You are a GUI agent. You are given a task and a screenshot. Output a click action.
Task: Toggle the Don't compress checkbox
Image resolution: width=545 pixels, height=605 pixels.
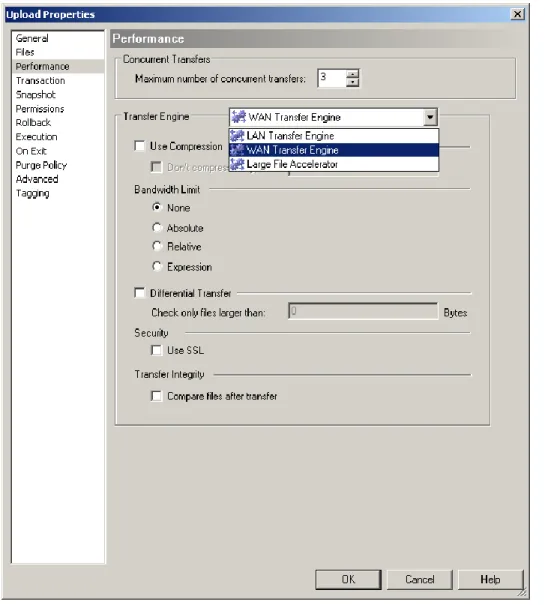tap(156, 167)
